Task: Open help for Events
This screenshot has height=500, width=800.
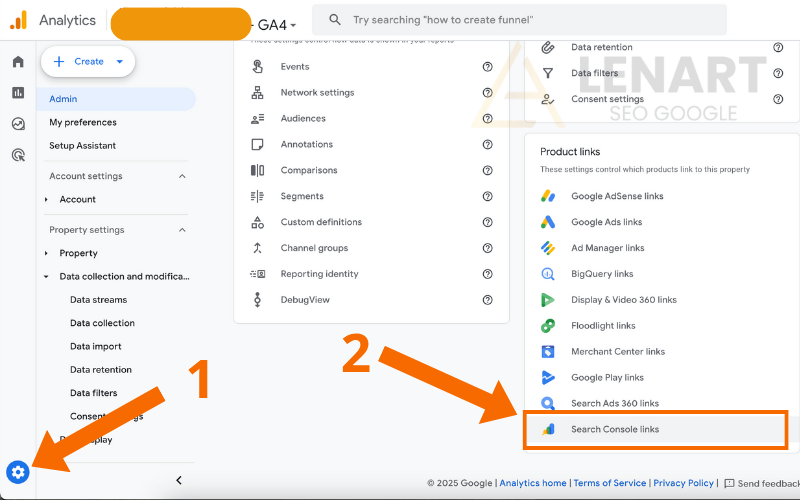Action: (487, 66)
